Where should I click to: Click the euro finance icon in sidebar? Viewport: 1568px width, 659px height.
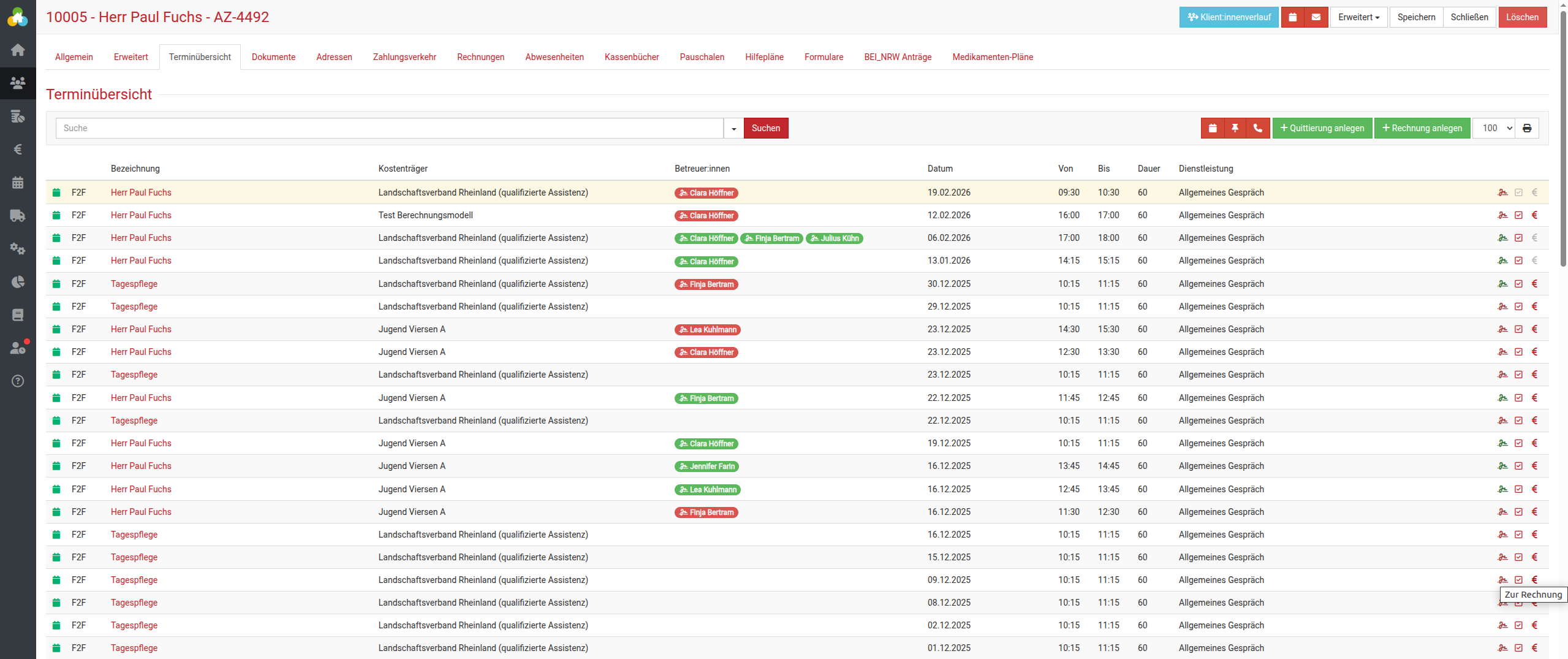point(18,149)
